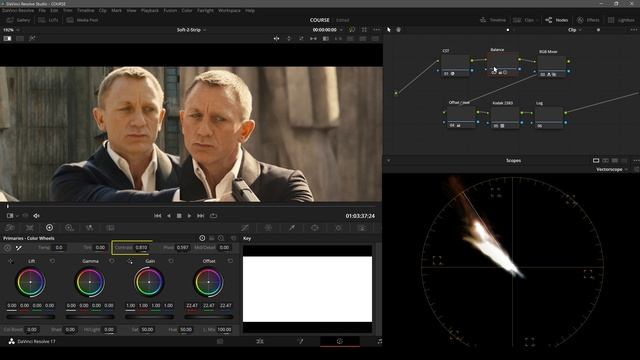Select the Kodak 2383 node
The height and width of the screenshot is (360, 640).
pyautogui.click(x=505, y=118)
